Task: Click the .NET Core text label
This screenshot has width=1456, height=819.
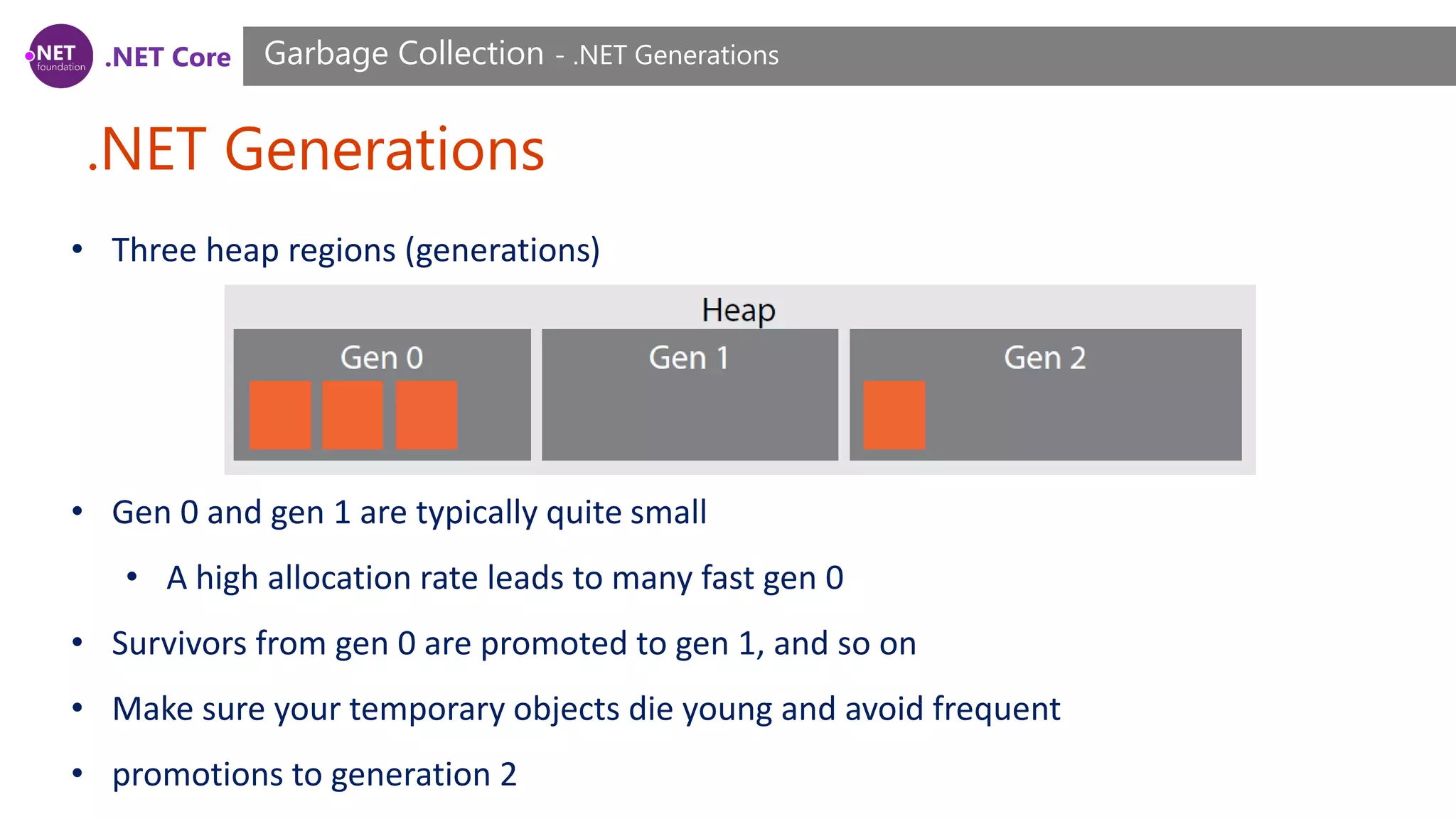Action: point(168,57)
